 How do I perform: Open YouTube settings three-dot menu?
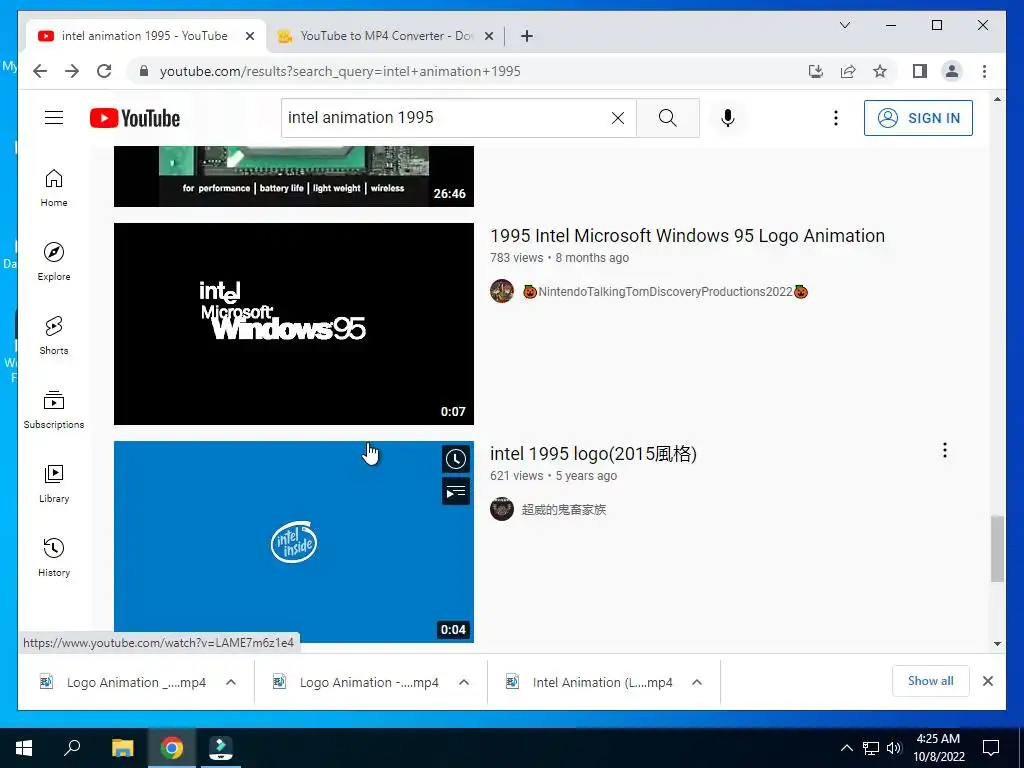pos(835,118)
